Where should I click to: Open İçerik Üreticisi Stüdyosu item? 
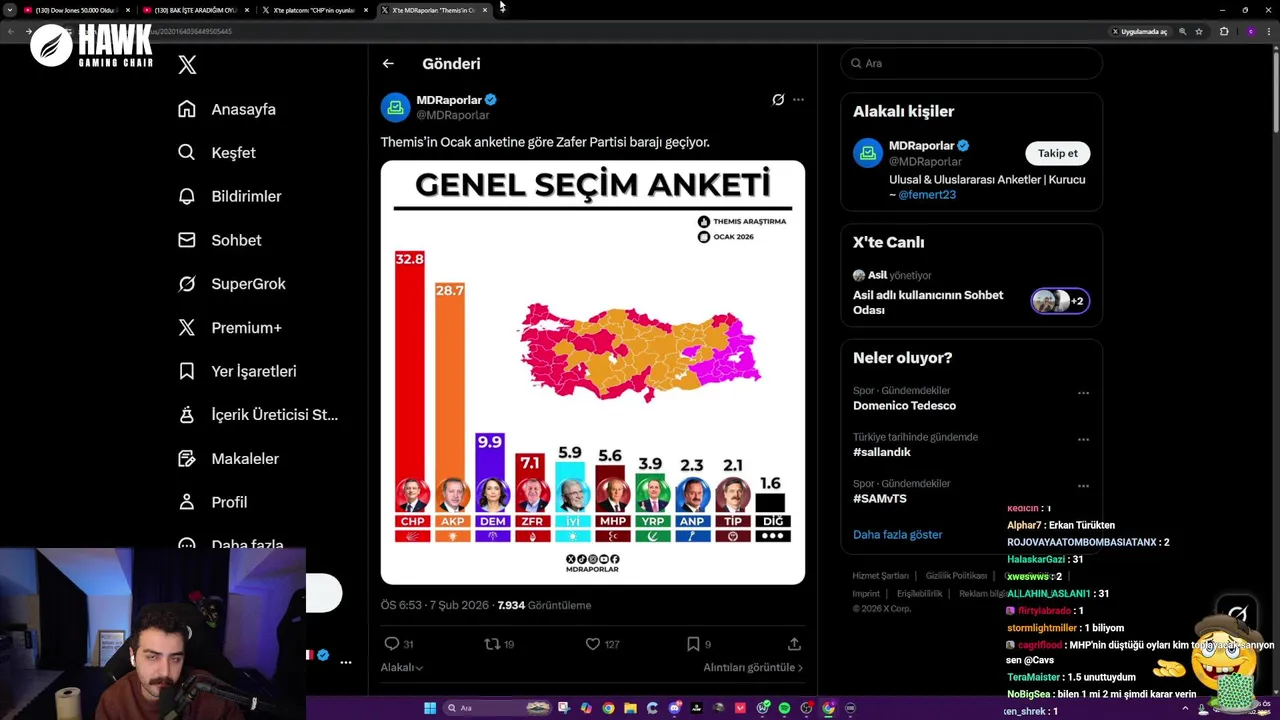point(258,415)
